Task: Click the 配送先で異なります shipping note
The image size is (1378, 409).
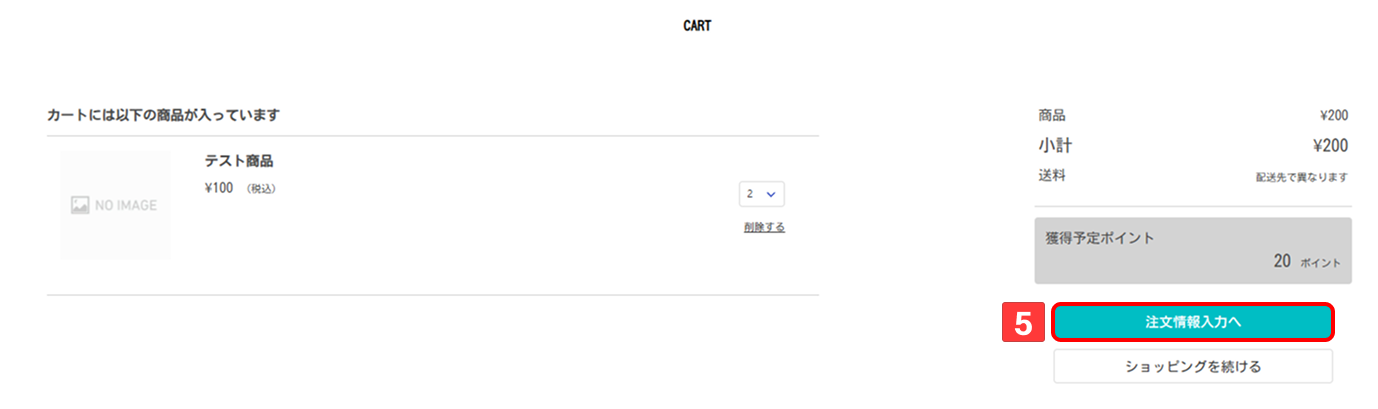Action: click(1301, 177)
